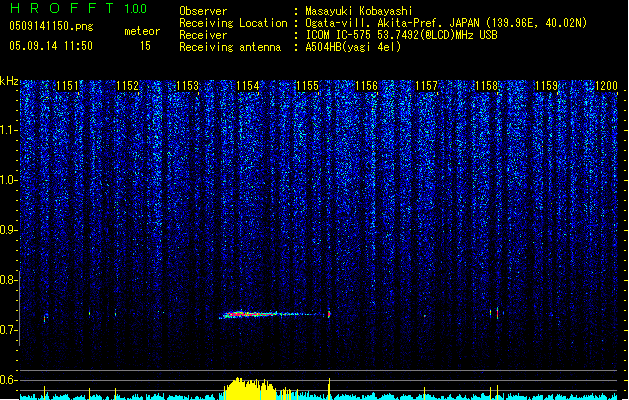Click the 1159 time marker
629x400 pixels.
[x=546, y=86]
